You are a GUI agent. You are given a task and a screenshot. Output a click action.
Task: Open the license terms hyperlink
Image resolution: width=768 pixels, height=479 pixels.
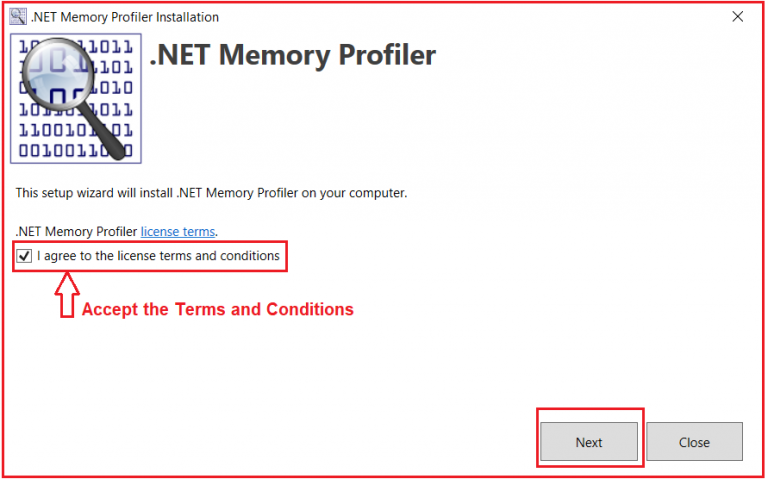pos(178,231)
